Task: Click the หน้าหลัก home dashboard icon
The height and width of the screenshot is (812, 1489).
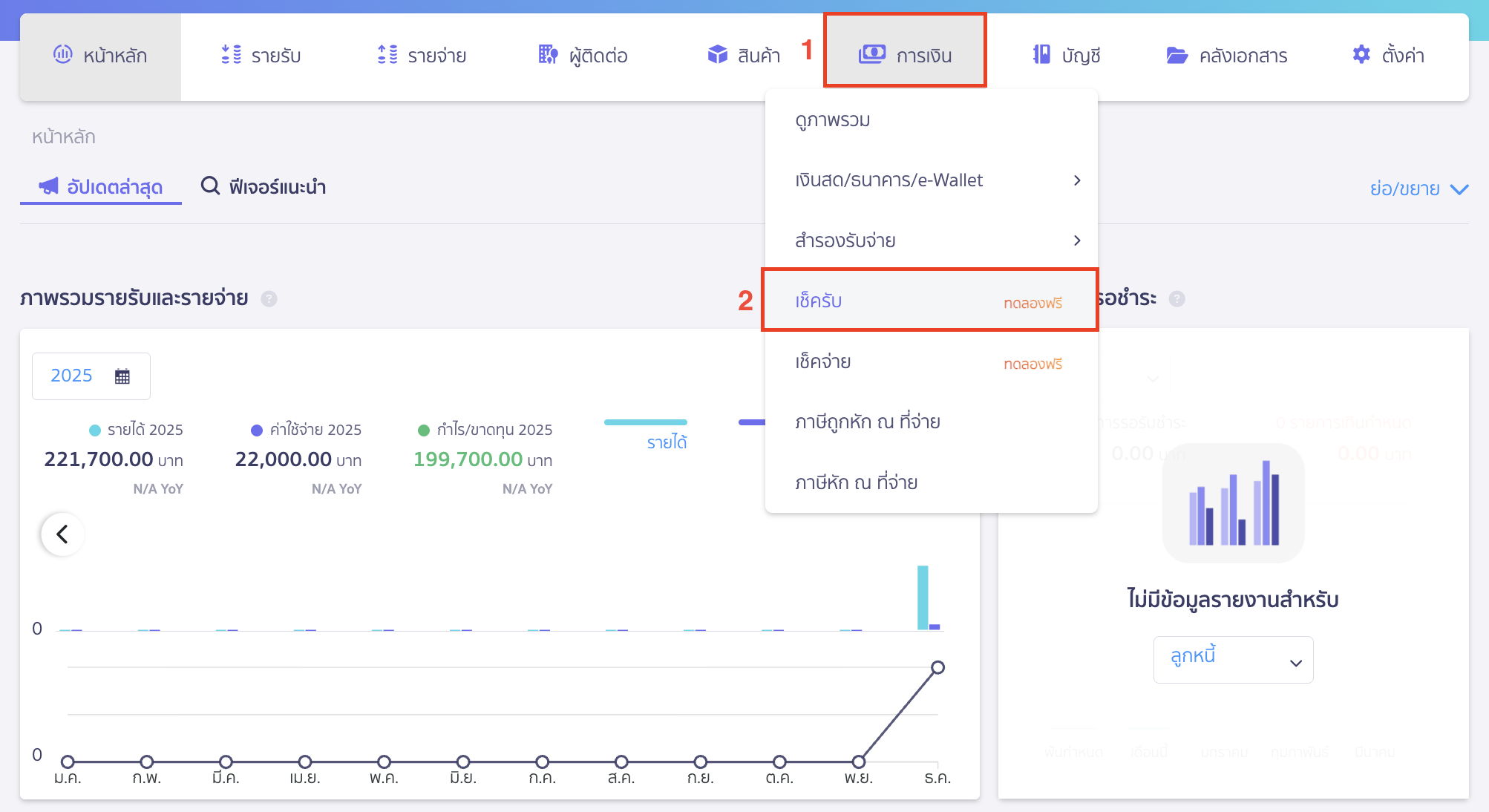Action: (63, 55)
